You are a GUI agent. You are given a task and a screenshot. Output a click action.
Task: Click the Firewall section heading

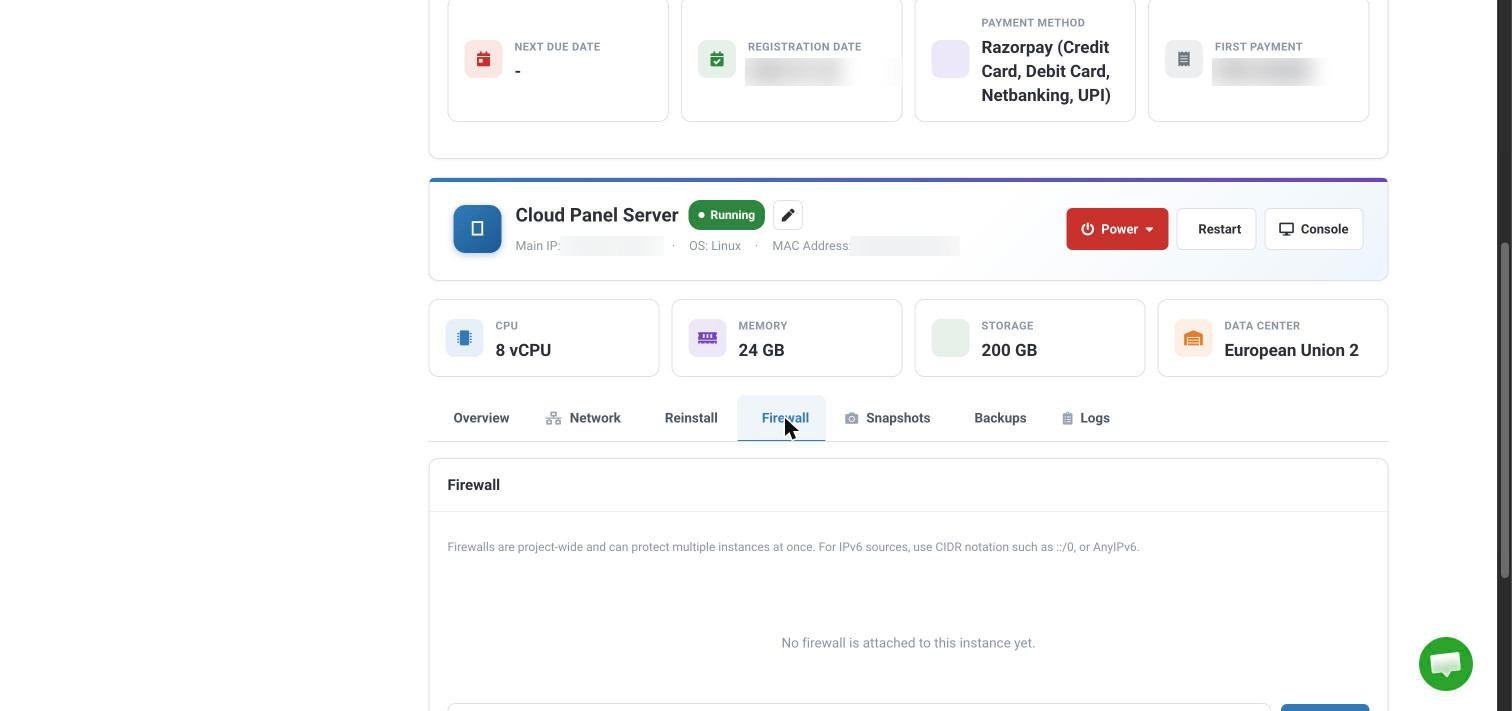coord(474,485)
